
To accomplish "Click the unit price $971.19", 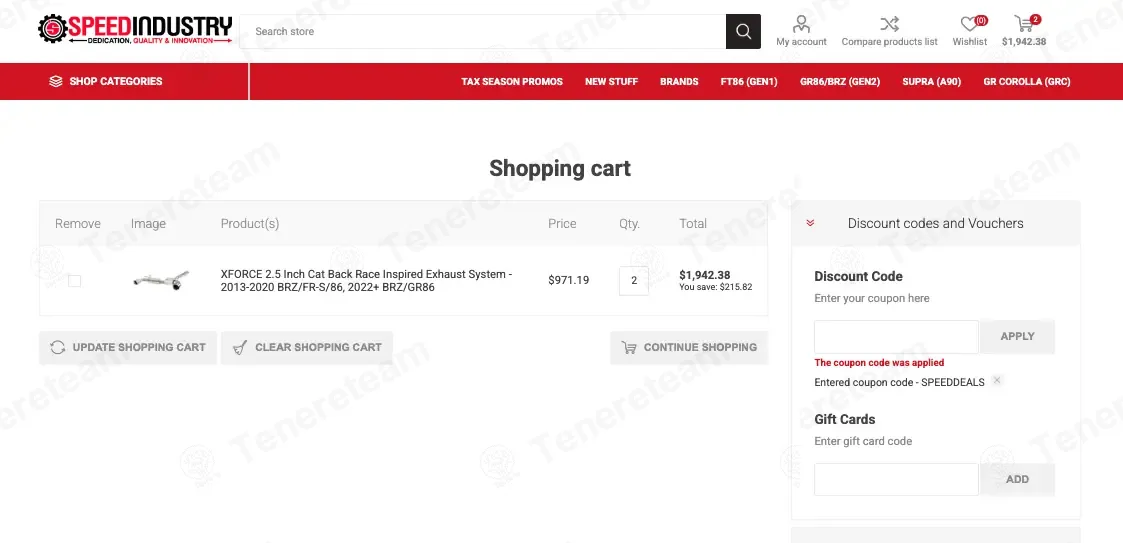I will click(569, 281).
